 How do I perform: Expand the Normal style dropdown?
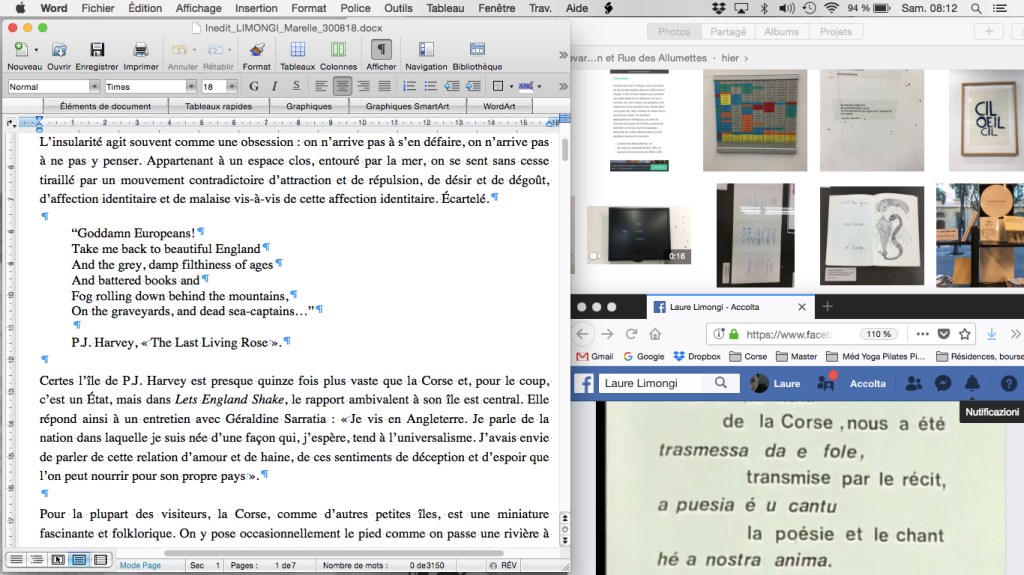tap(95, 86)
